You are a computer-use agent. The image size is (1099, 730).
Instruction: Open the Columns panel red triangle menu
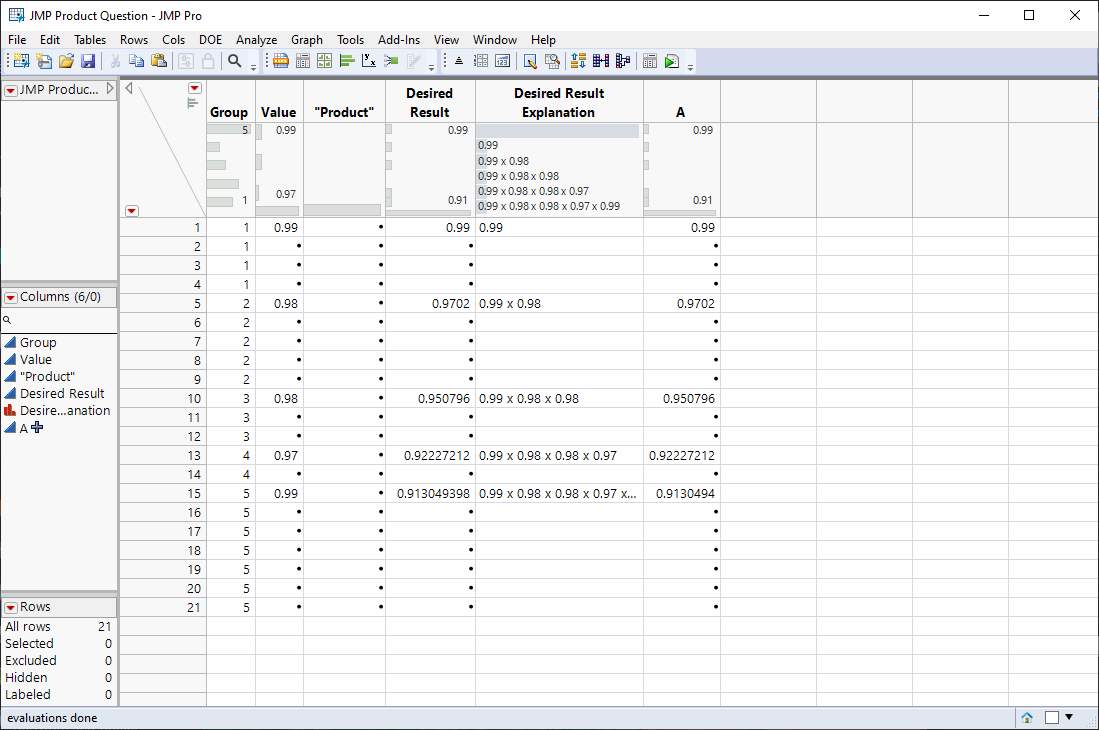tap(11, 297)
